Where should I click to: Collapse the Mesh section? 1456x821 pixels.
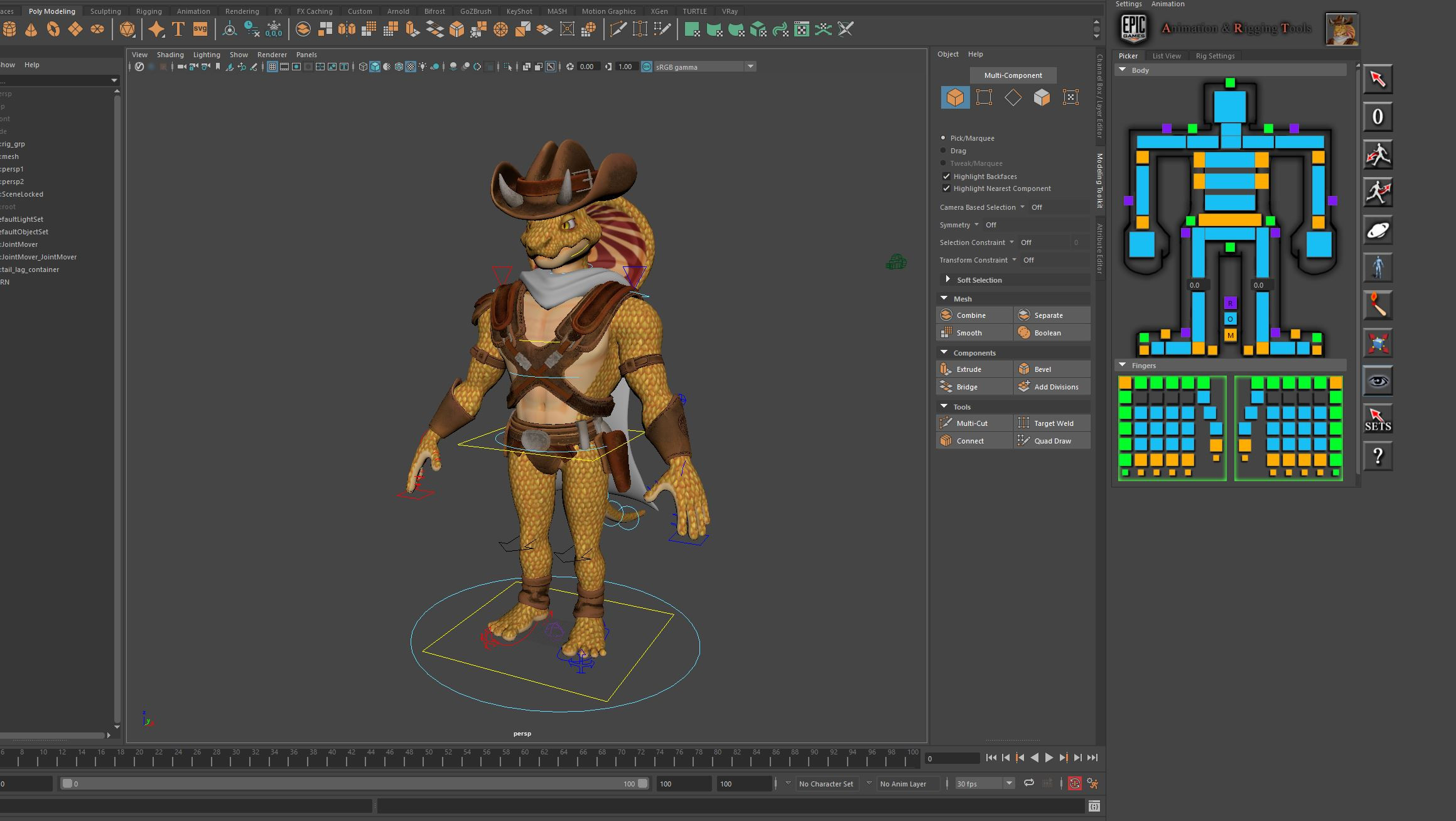(x=944, y=298)
